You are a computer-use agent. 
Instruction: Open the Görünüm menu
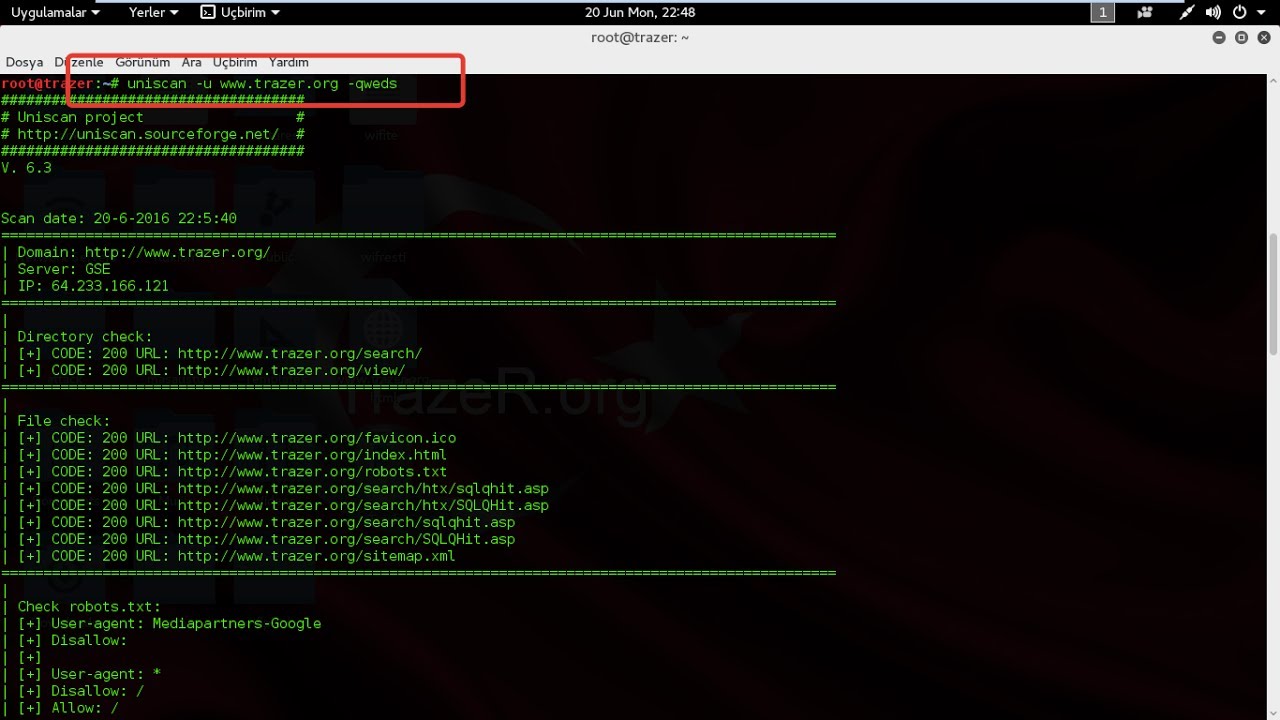[142, 62]
